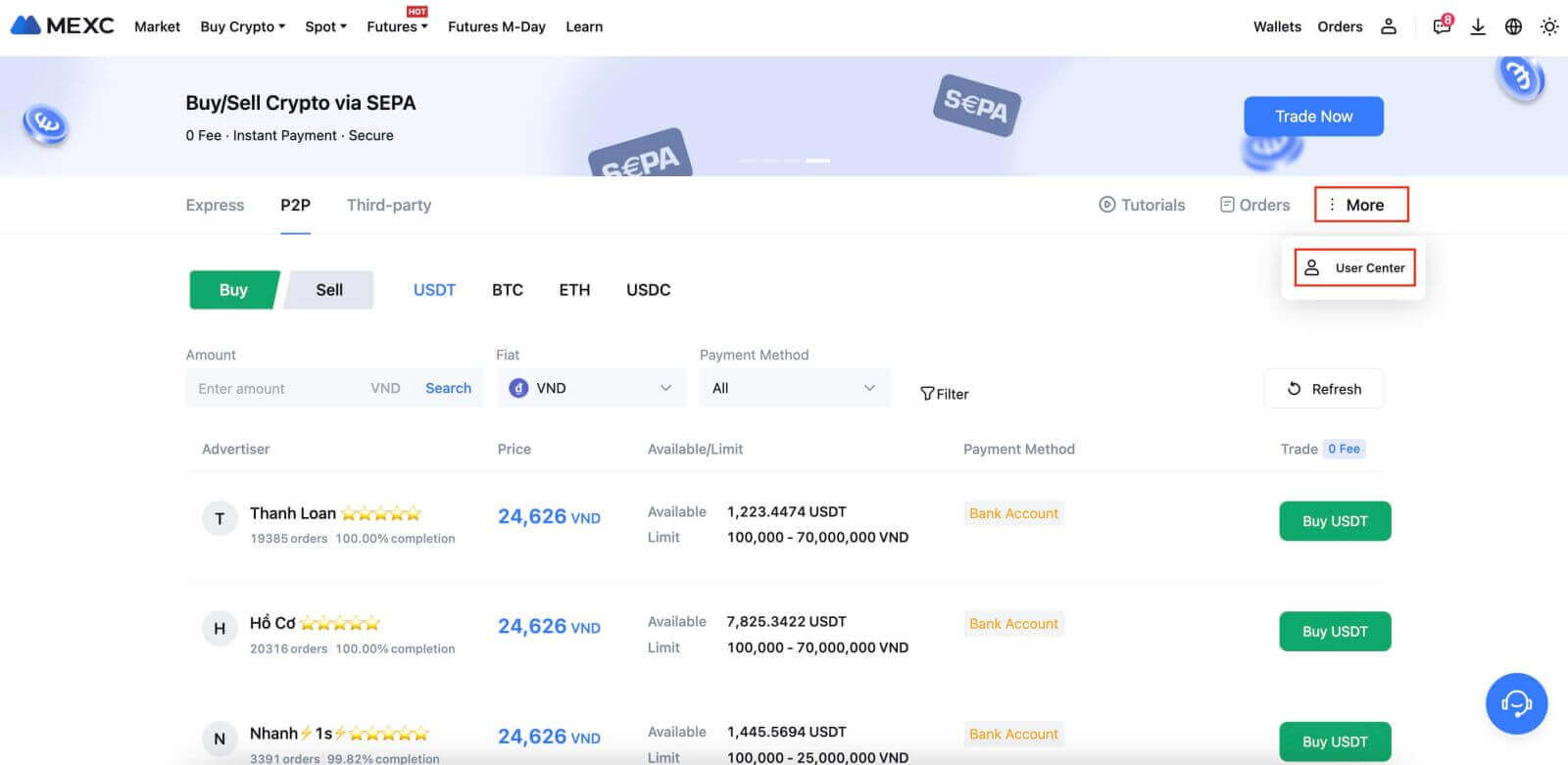The height and width of the screenshot is (765, 1568).
Task: Open the Payment Method All dropdown
Action: 795,388
